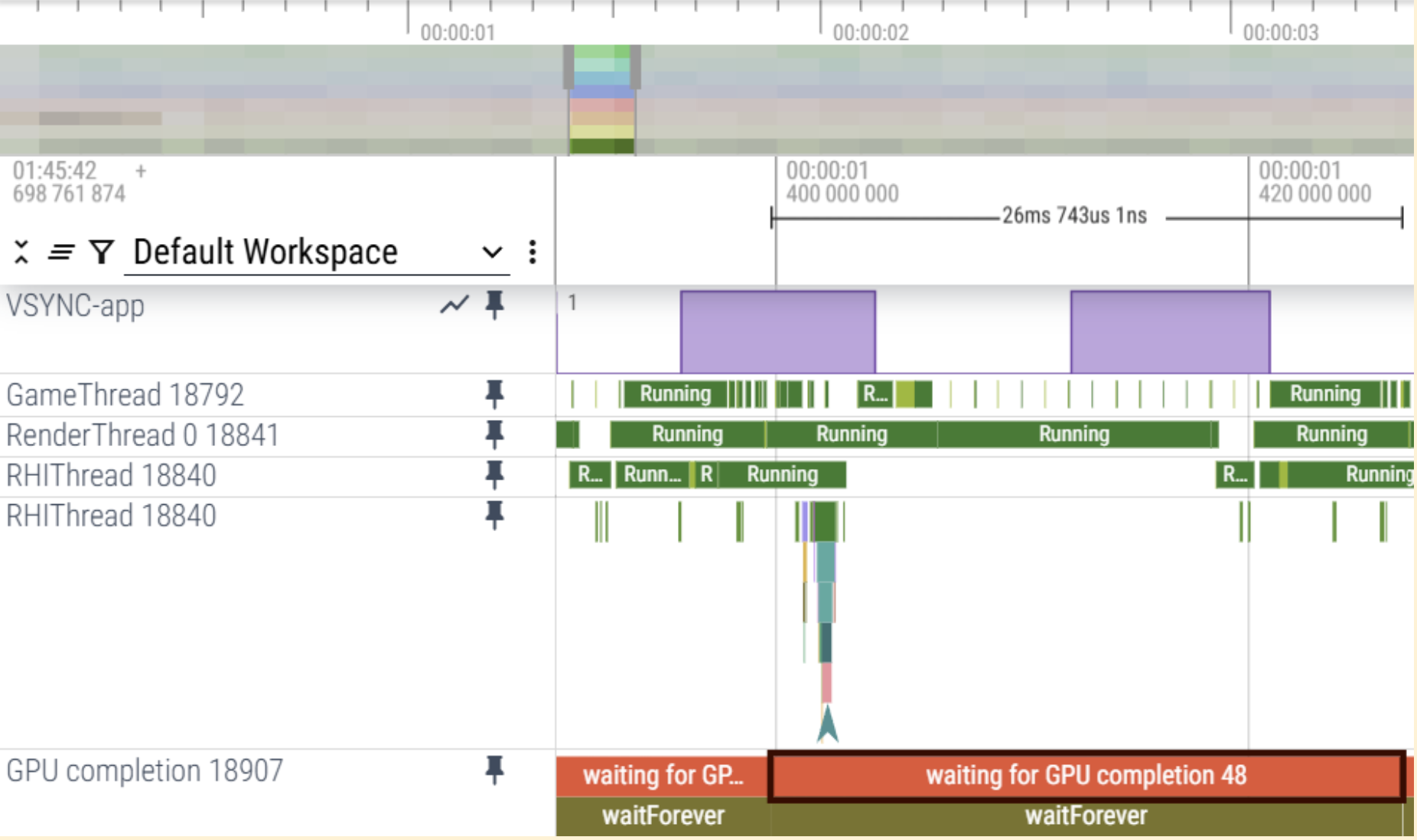Image resolution: width=1417 pixels, height=840 pixels.
Task: Unpin the GameThread 18792 track
Action: coord(495,395)
